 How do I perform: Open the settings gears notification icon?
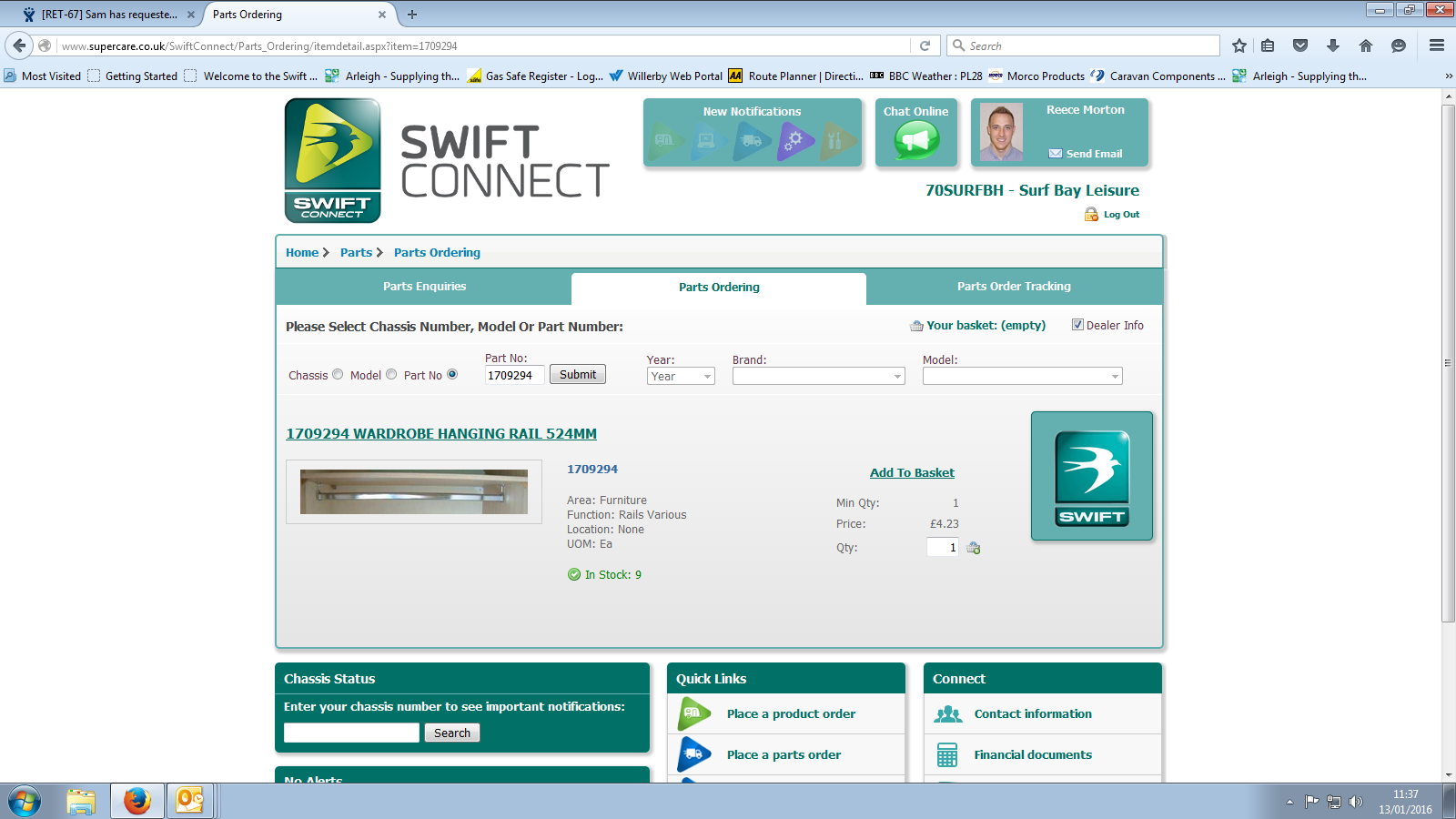[x=794, y=141]
